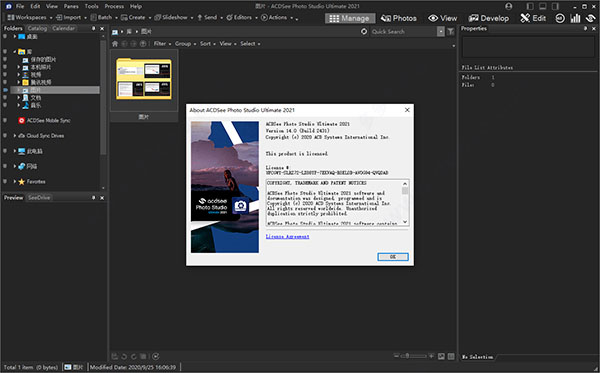Click the camera logo in About dialog artwork
The height and width of the screenshot is (373, 600).
coord(240,206)
